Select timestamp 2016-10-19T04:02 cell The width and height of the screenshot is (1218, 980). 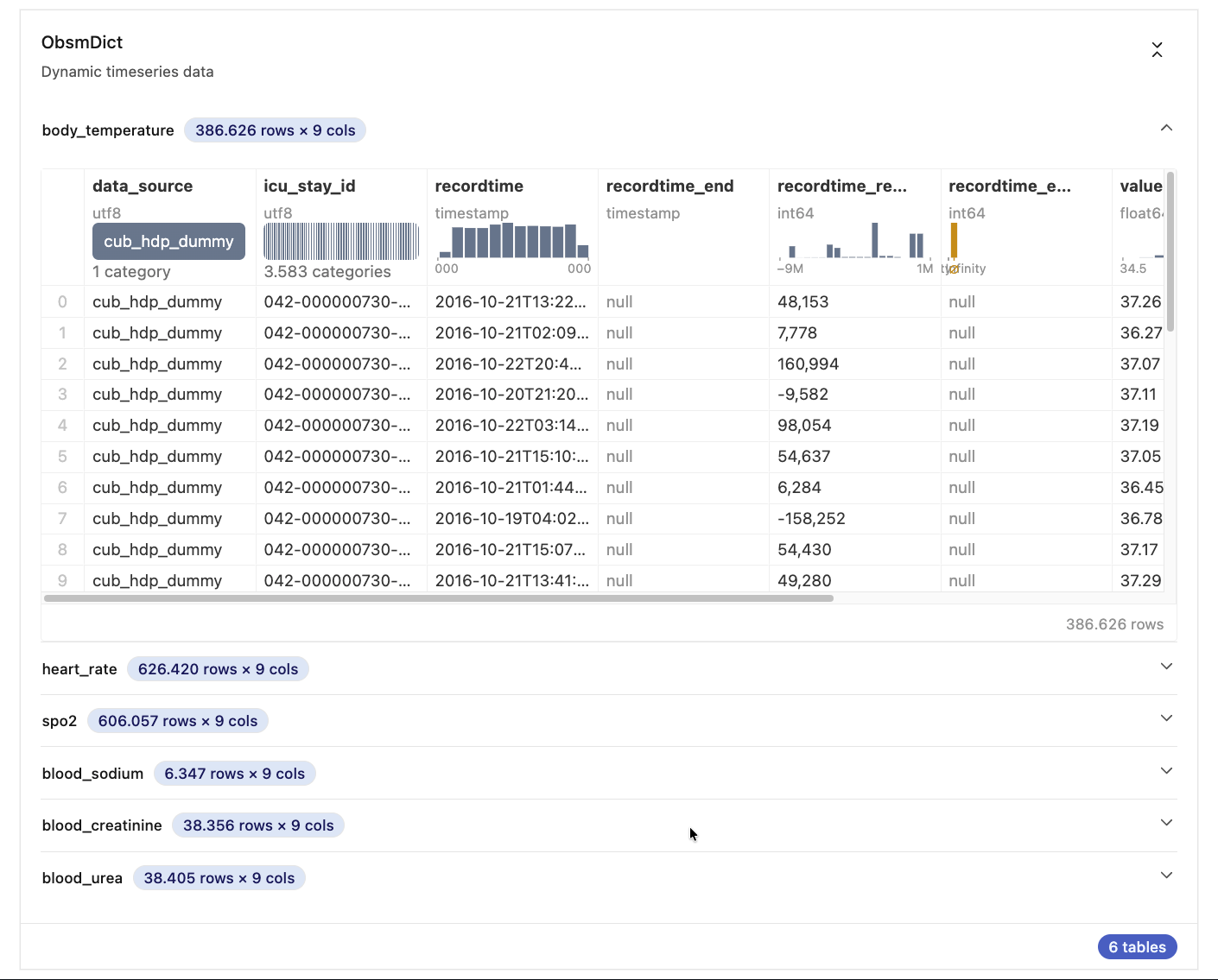[511, 519]
